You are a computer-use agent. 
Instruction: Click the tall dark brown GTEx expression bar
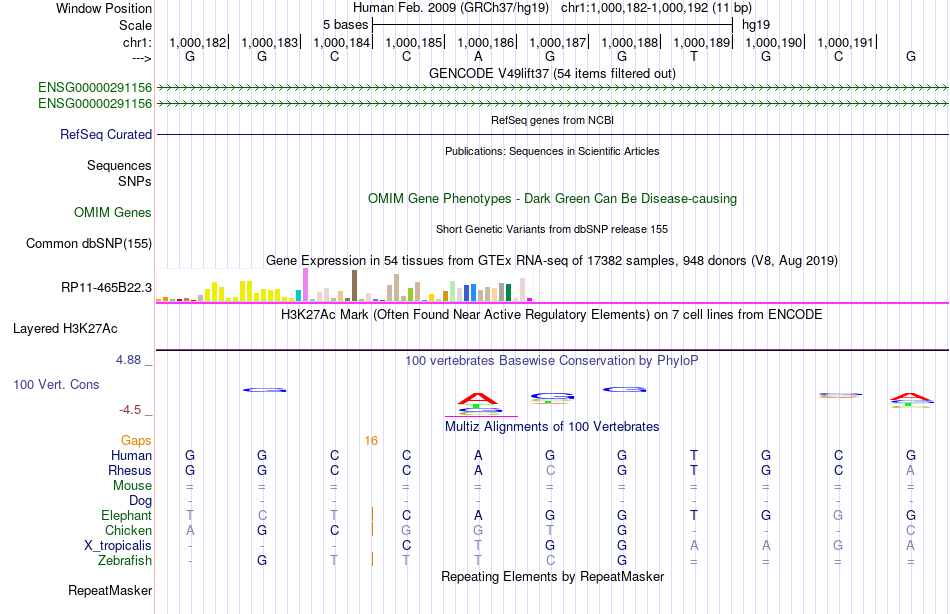[354, 285]
